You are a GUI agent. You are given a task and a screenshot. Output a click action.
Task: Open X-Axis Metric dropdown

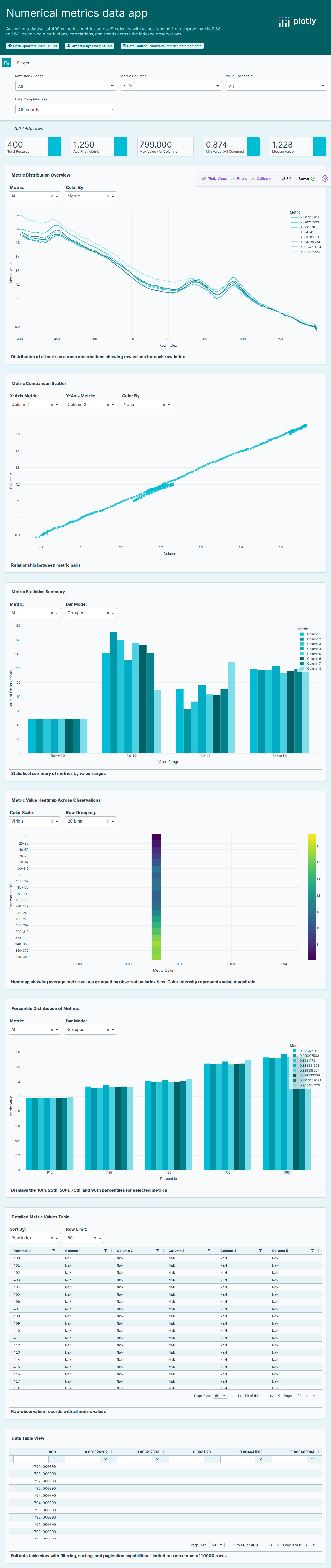[35, 404]
